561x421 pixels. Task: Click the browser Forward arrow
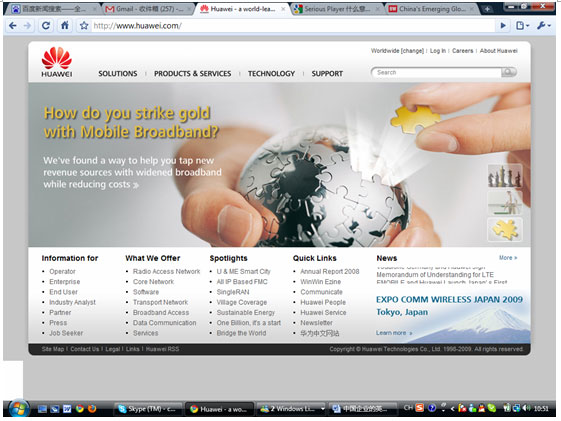(x=27, y=26)
